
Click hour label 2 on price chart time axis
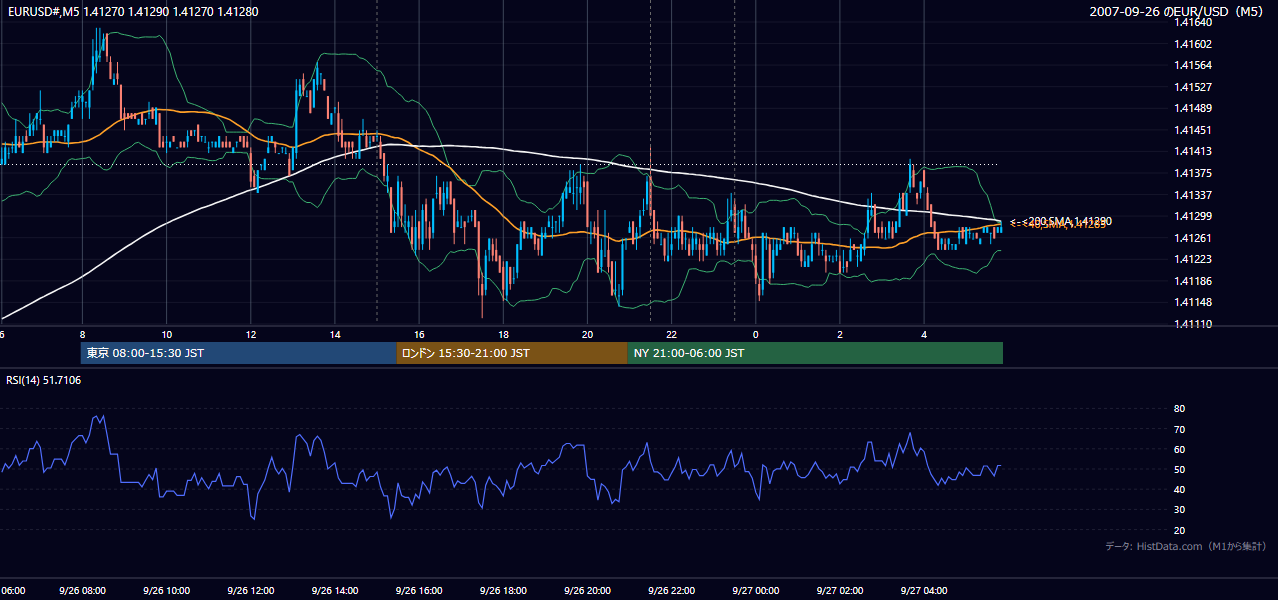point(840,334)
